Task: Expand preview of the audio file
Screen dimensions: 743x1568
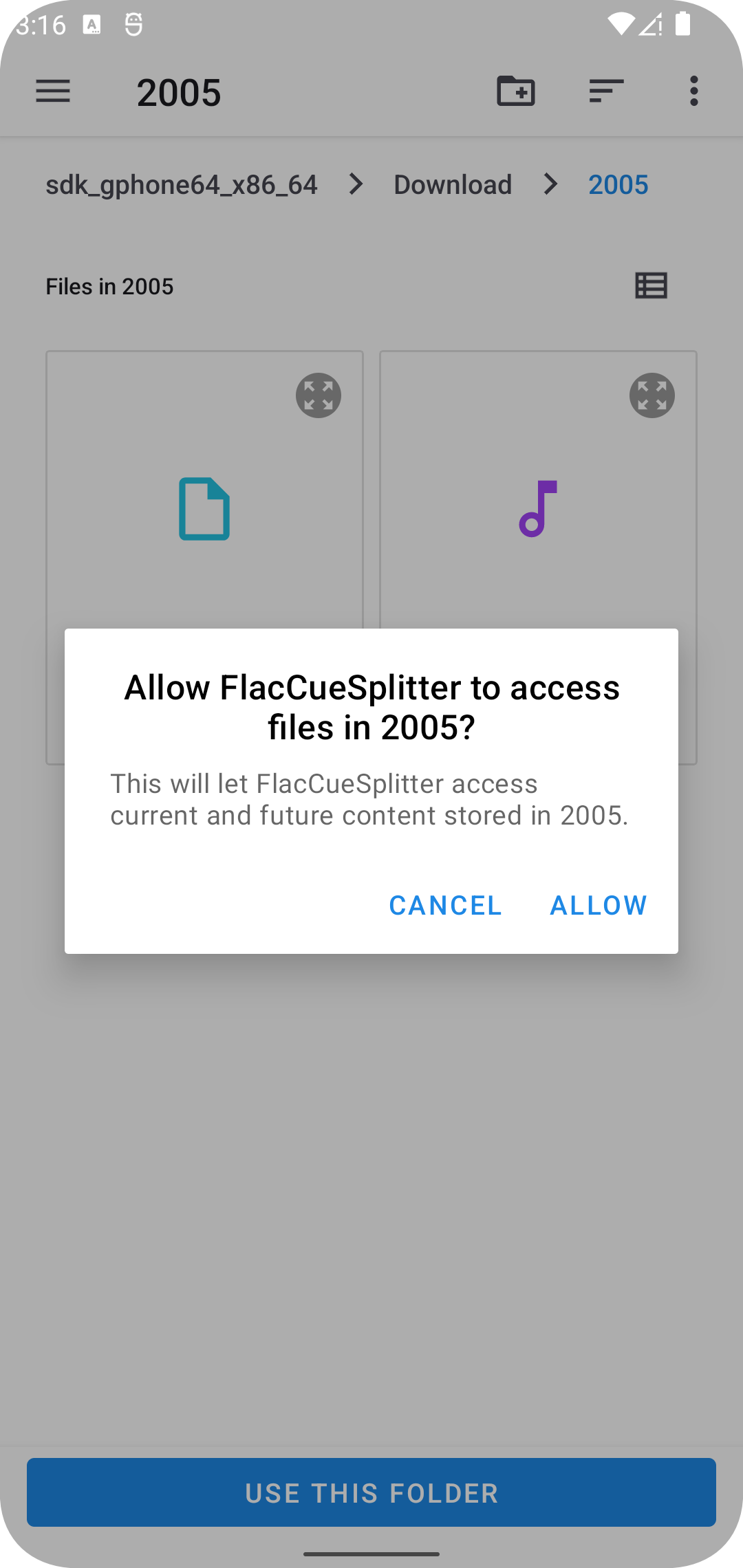Action: click(652, 395)
